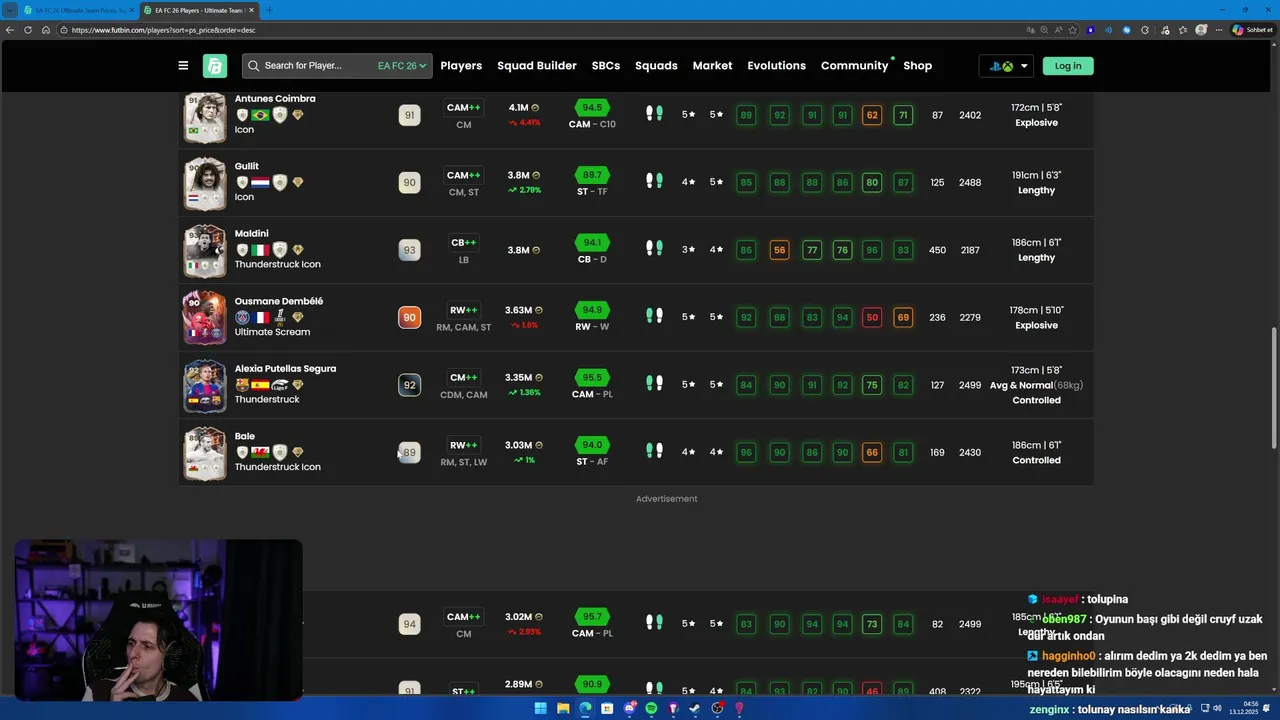Open File Explorer from the taskbar
This screenshot has height=720, width=1280.
[x=563, y=708]
